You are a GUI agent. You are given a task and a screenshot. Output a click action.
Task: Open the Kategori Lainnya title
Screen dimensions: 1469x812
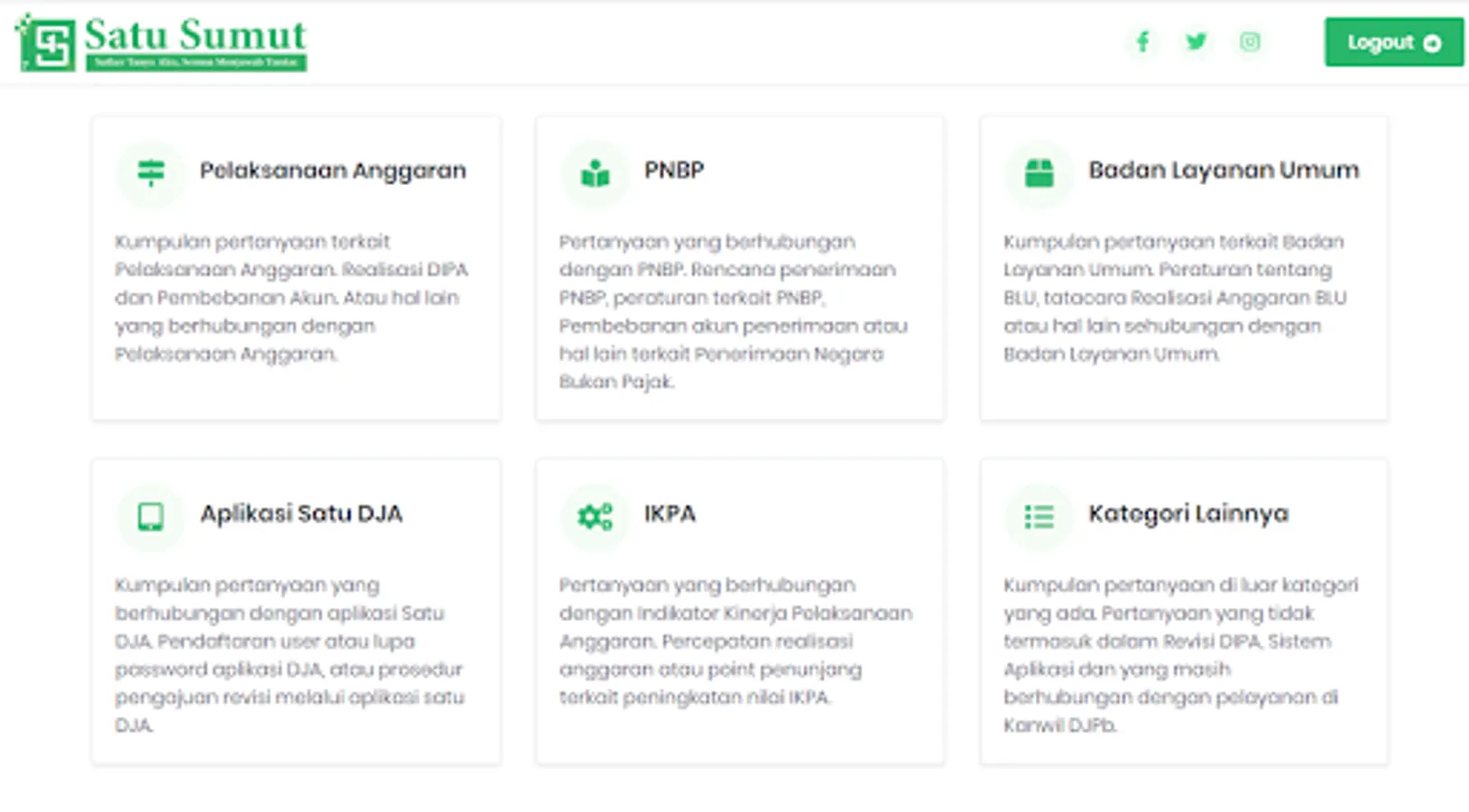pos(1187,513)
